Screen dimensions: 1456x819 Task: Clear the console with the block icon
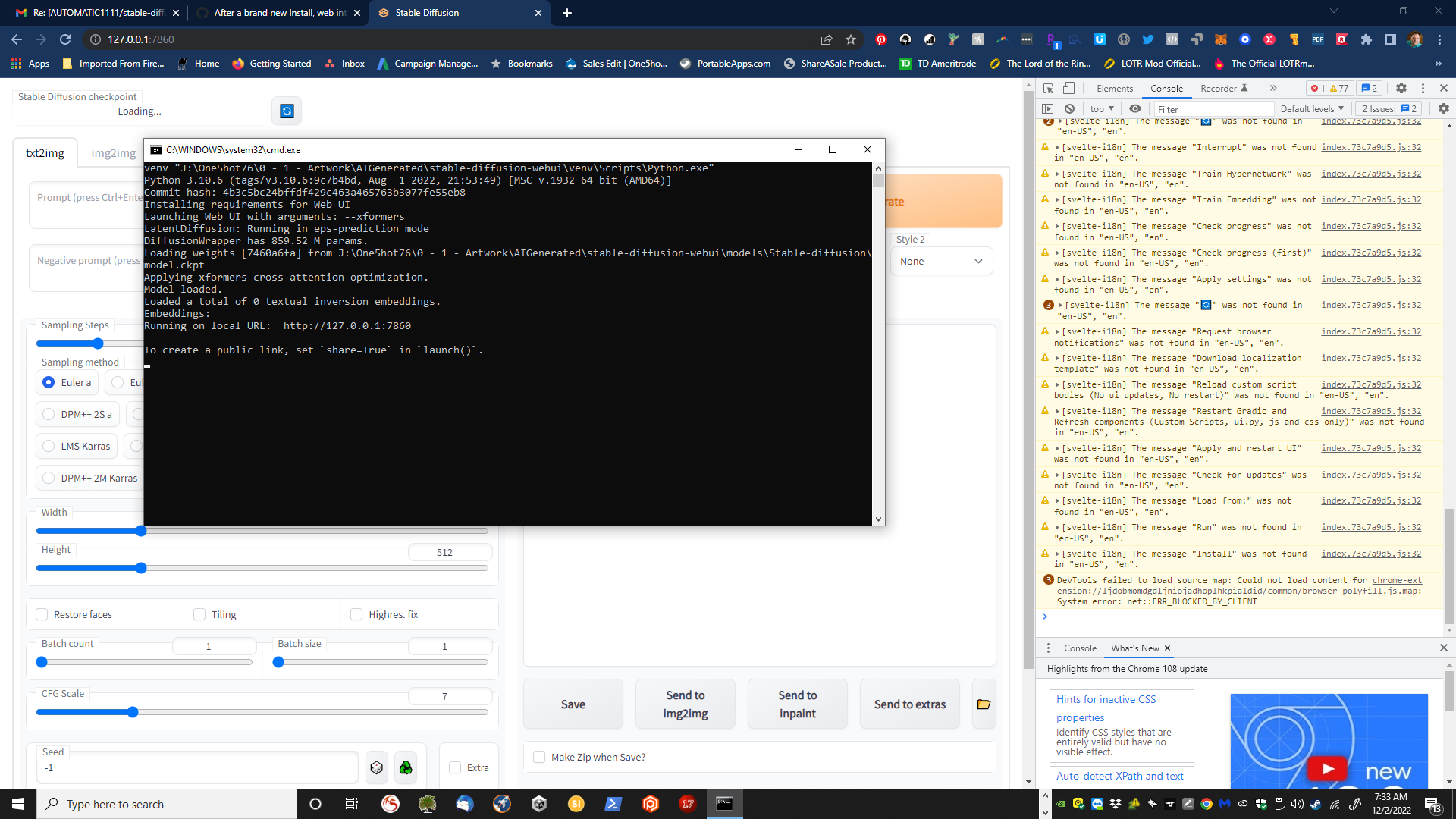1070,108
